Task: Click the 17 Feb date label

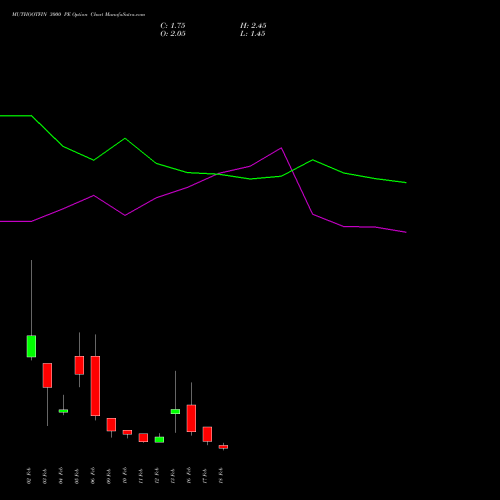Action: click(x=205, y=476)
